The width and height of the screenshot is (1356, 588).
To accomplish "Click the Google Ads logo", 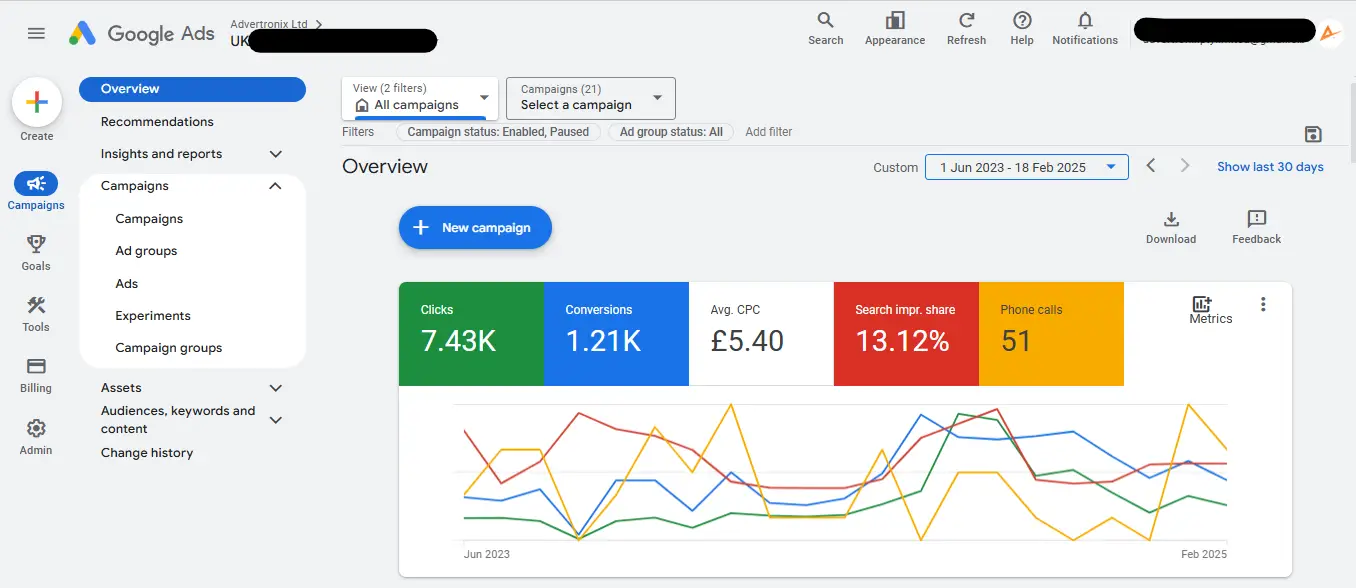I will (x=142, y=33).
